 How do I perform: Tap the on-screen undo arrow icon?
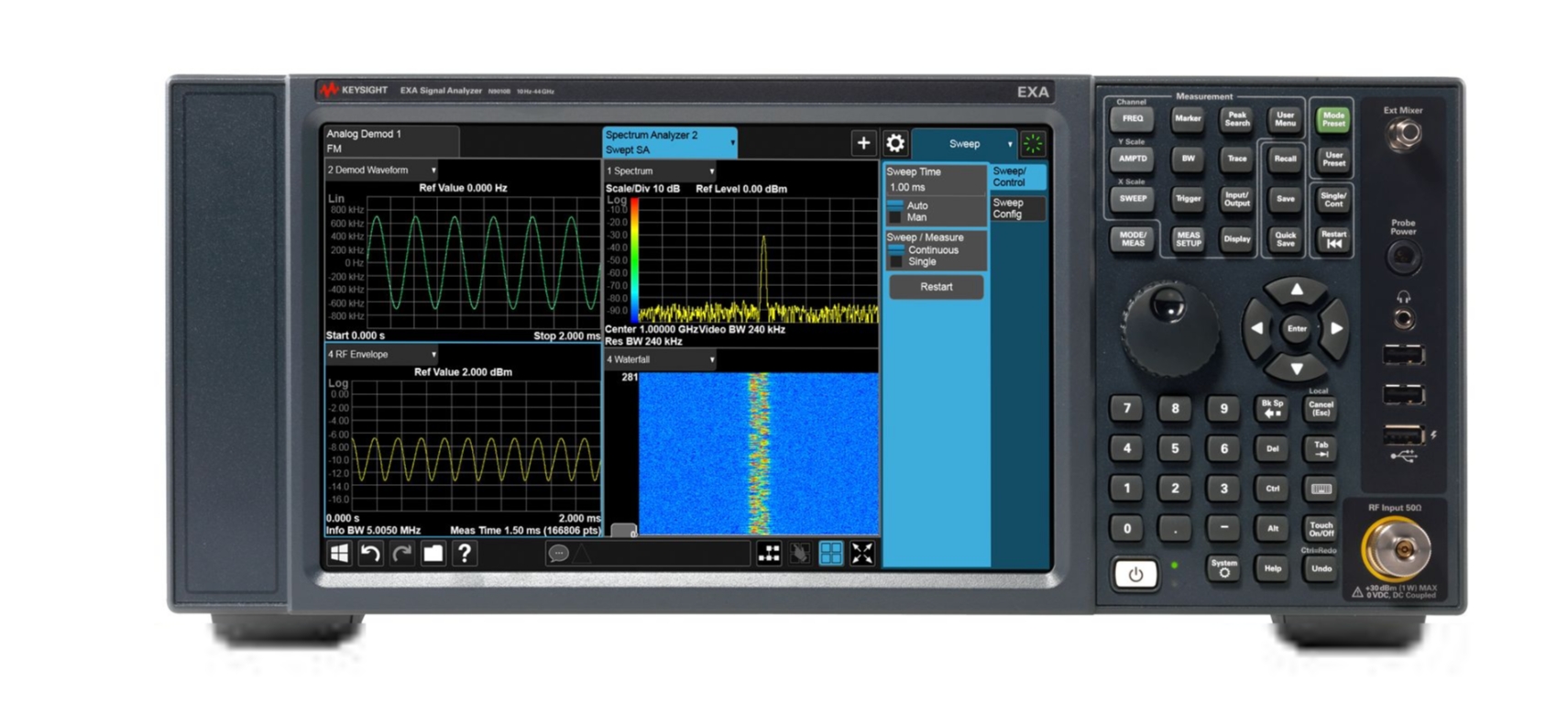click(370, 553)
